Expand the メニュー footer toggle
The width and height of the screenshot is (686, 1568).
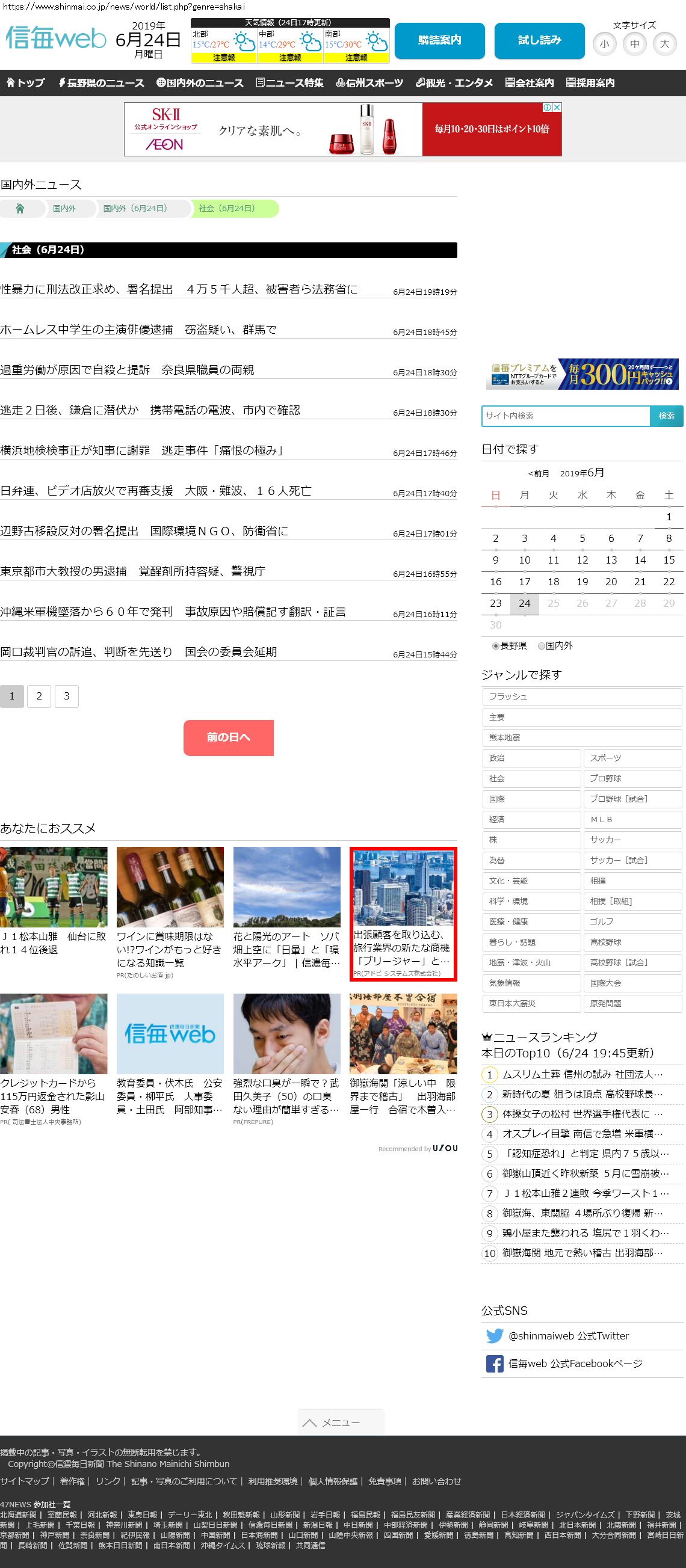(x=341, y=1422)
